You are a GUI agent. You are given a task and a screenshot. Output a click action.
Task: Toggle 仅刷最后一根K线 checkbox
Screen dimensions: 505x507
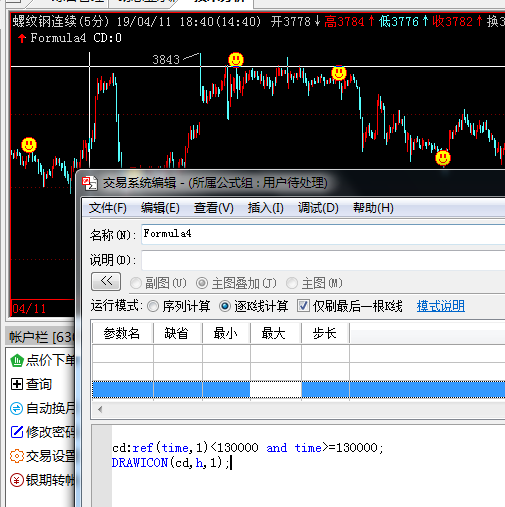pyautogui.click(x=303, y=306)
